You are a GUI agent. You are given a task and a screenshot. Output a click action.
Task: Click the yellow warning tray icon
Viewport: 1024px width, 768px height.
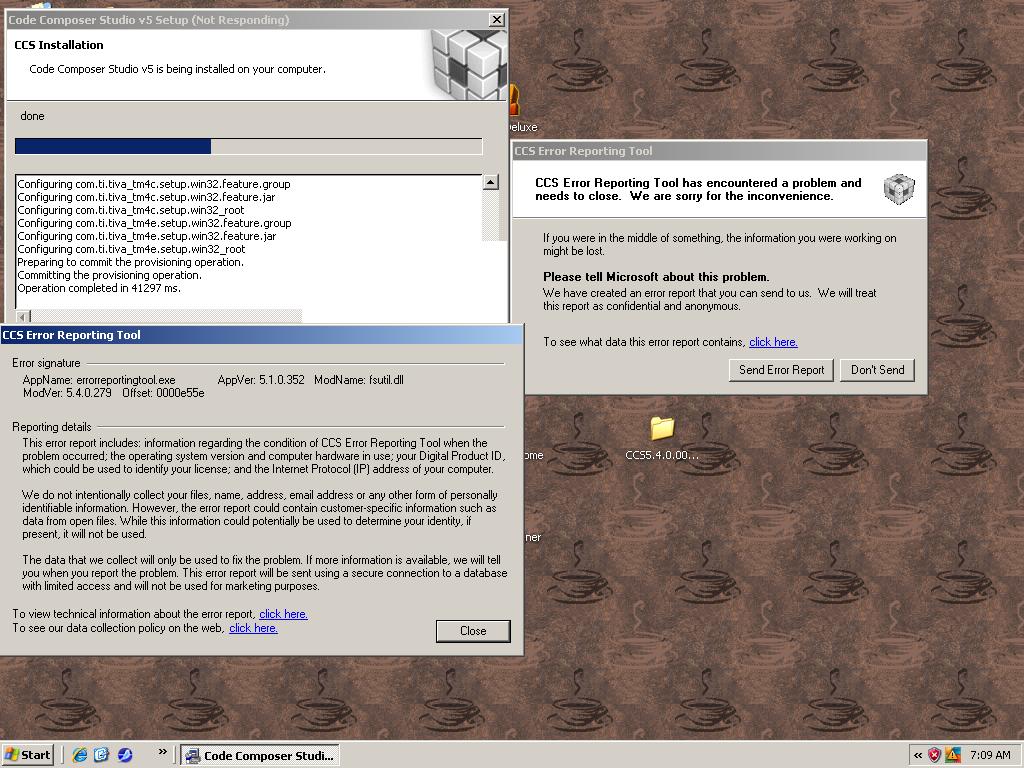[953, 756]
